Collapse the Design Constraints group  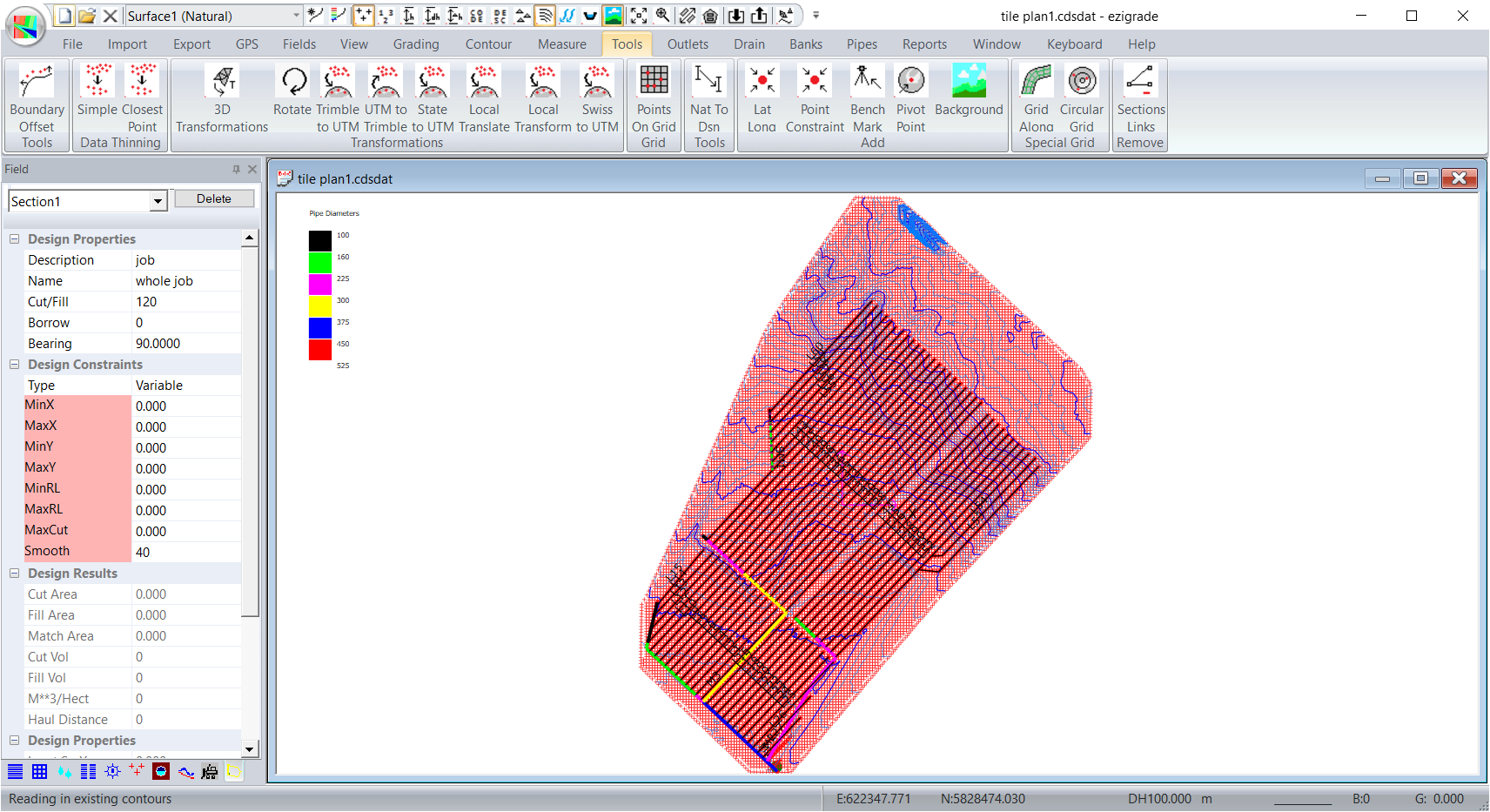coord(15,365)
